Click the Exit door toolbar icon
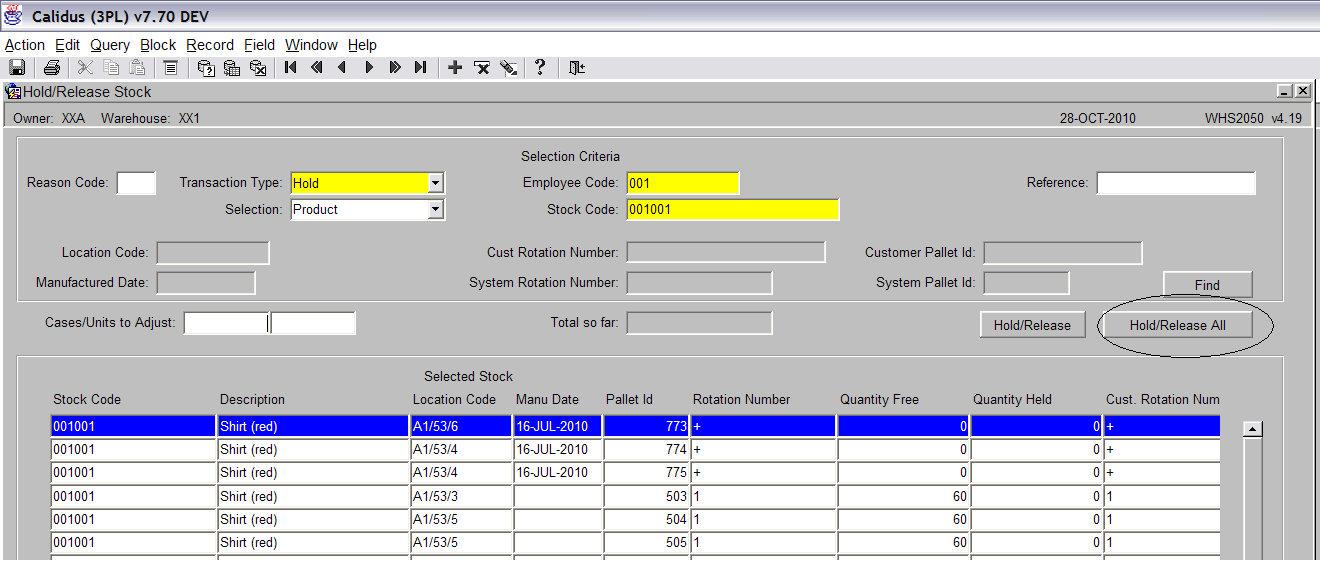 click(x=576, y=68)
